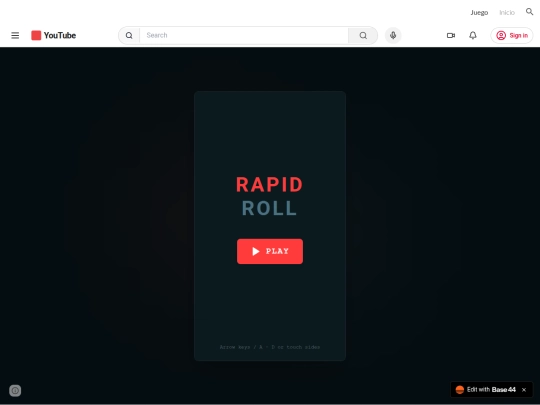Start voice search with microphone icon
This screenshot has height=405, width=540.
coord(393,35)
